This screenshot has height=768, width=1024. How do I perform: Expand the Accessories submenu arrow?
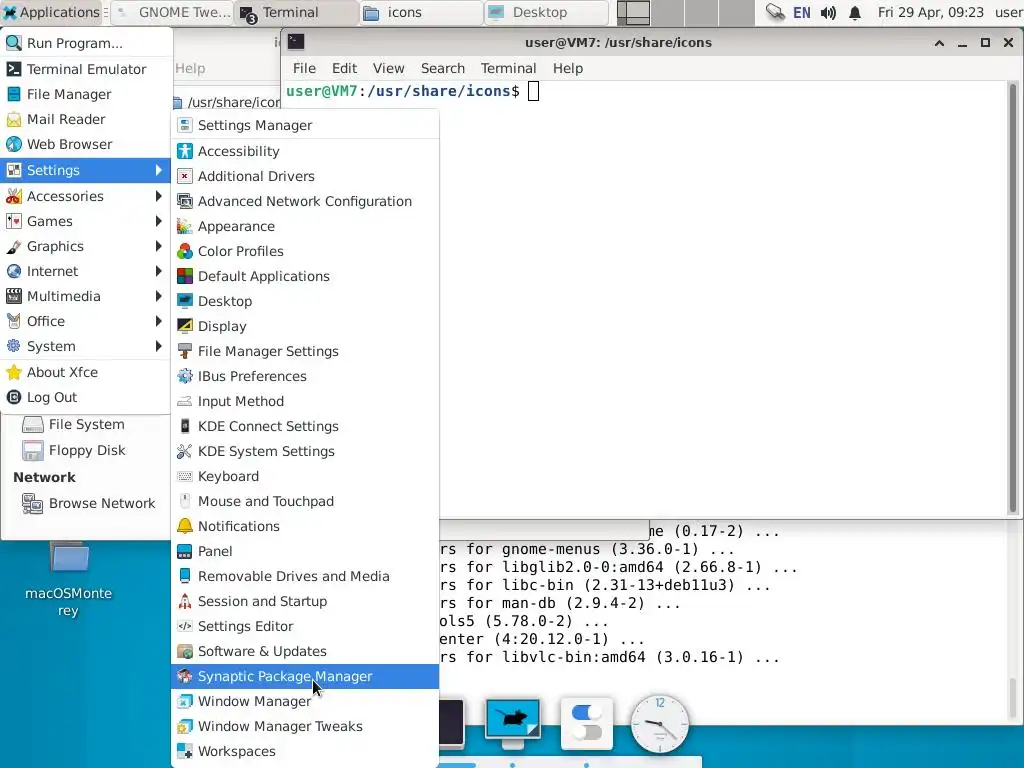tap(158, 196)
